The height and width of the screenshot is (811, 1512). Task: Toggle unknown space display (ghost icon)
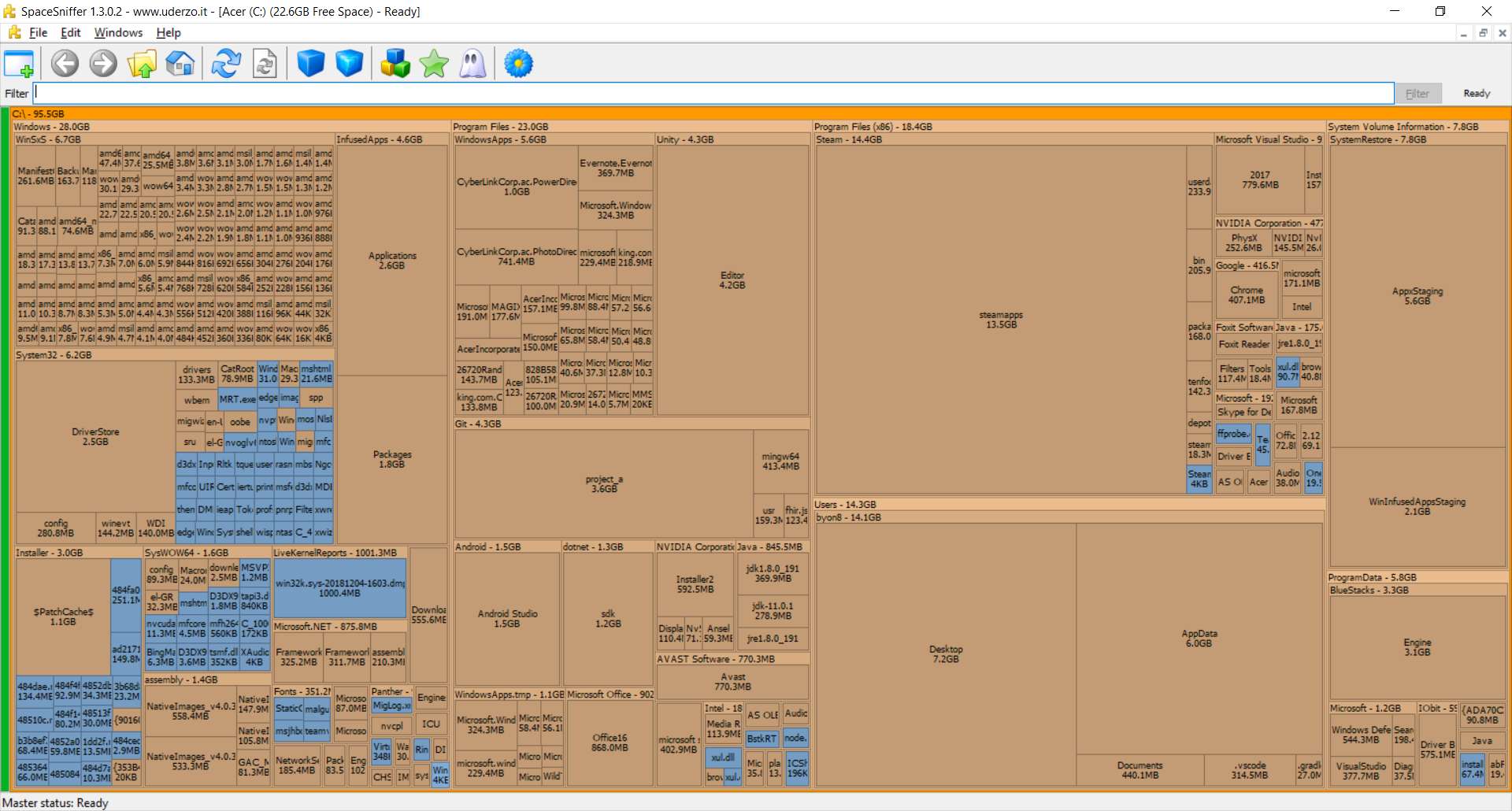(x=472, y=63)
